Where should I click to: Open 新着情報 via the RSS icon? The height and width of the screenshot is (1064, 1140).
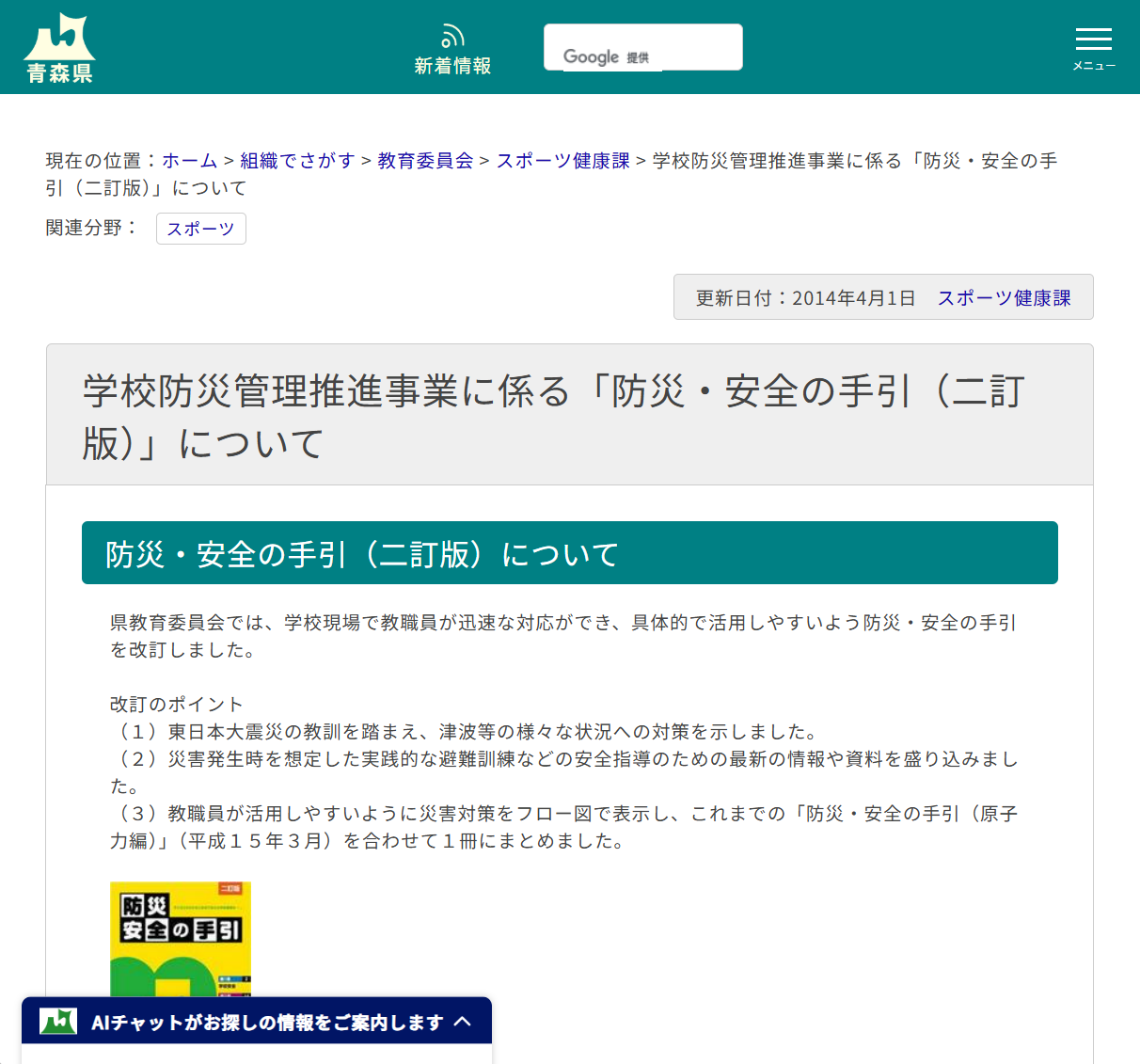click(x=452, y=66)
